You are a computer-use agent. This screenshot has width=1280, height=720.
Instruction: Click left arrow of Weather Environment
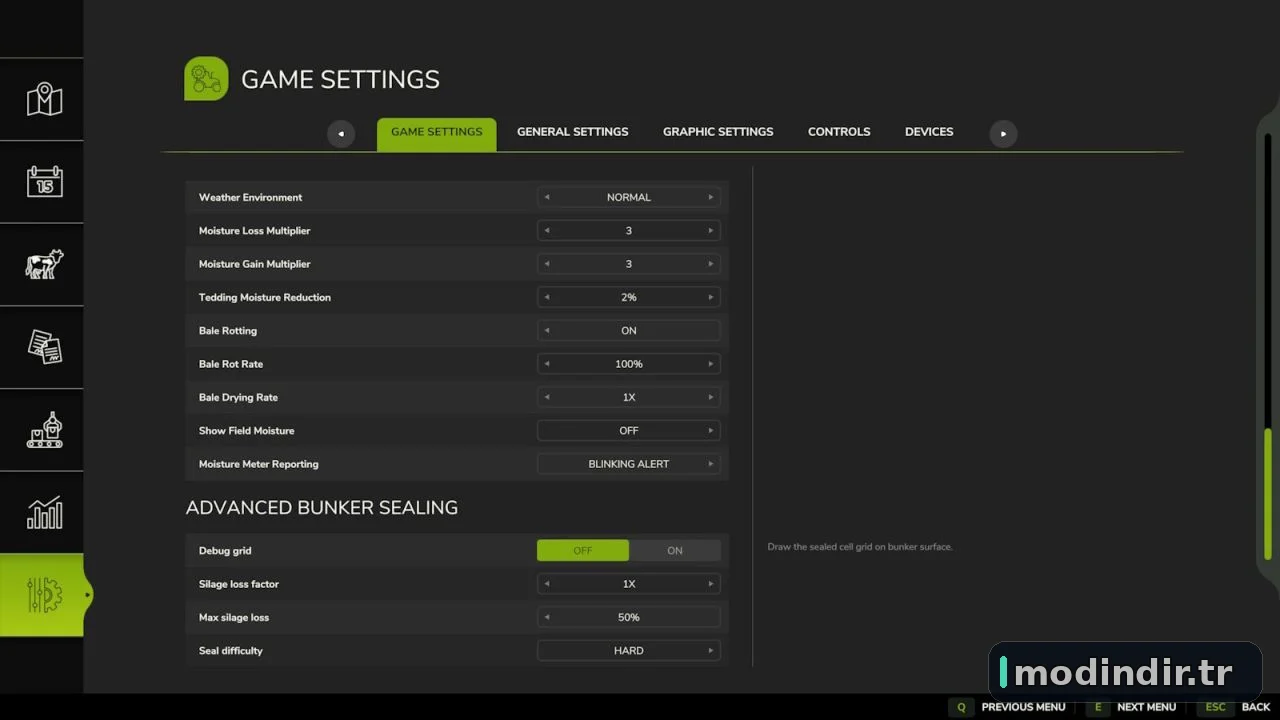[546, 197]
